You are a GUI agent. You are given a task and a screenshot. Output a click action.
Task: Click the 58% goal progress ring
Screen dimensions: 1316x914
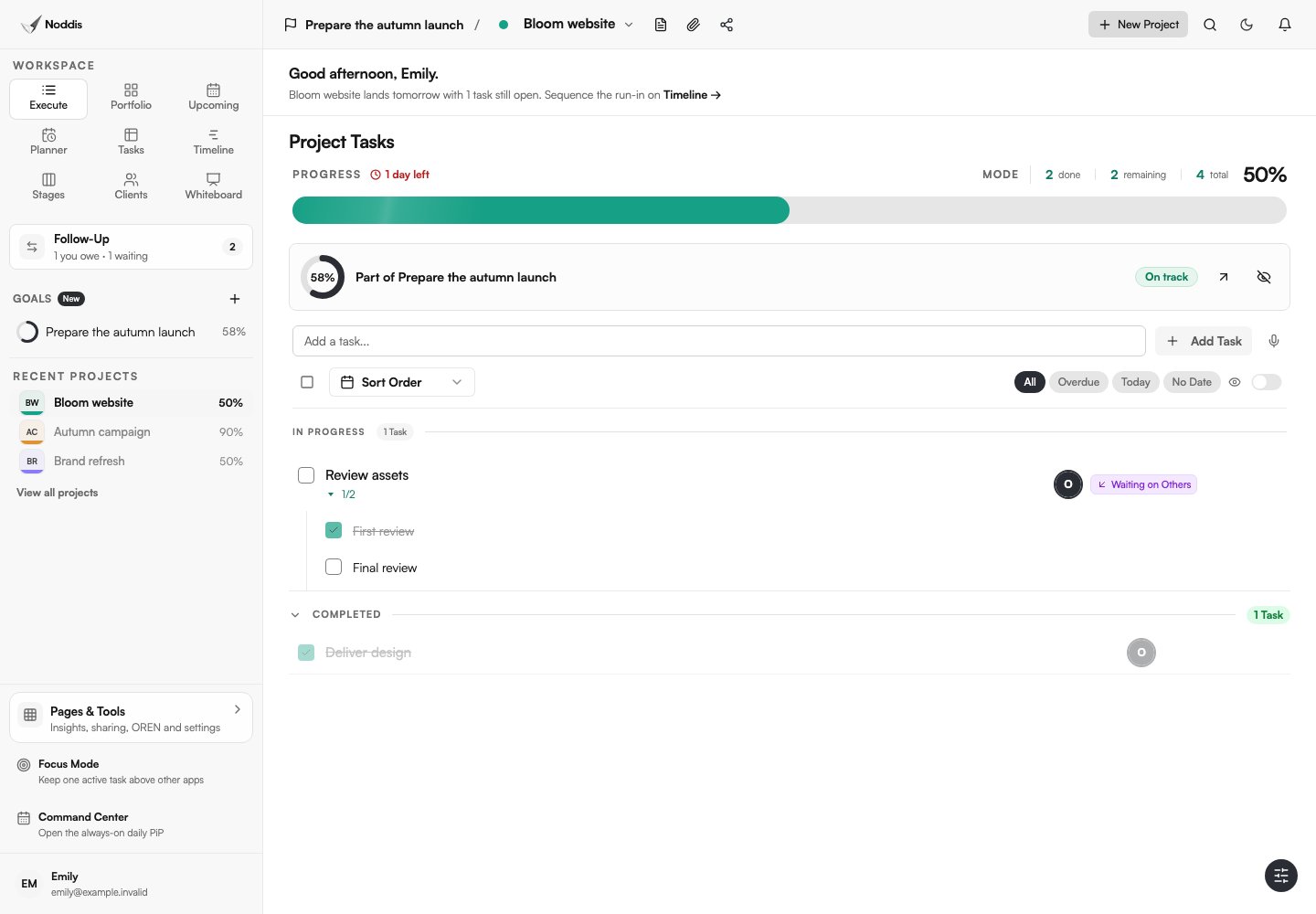[x=323, y=277]
